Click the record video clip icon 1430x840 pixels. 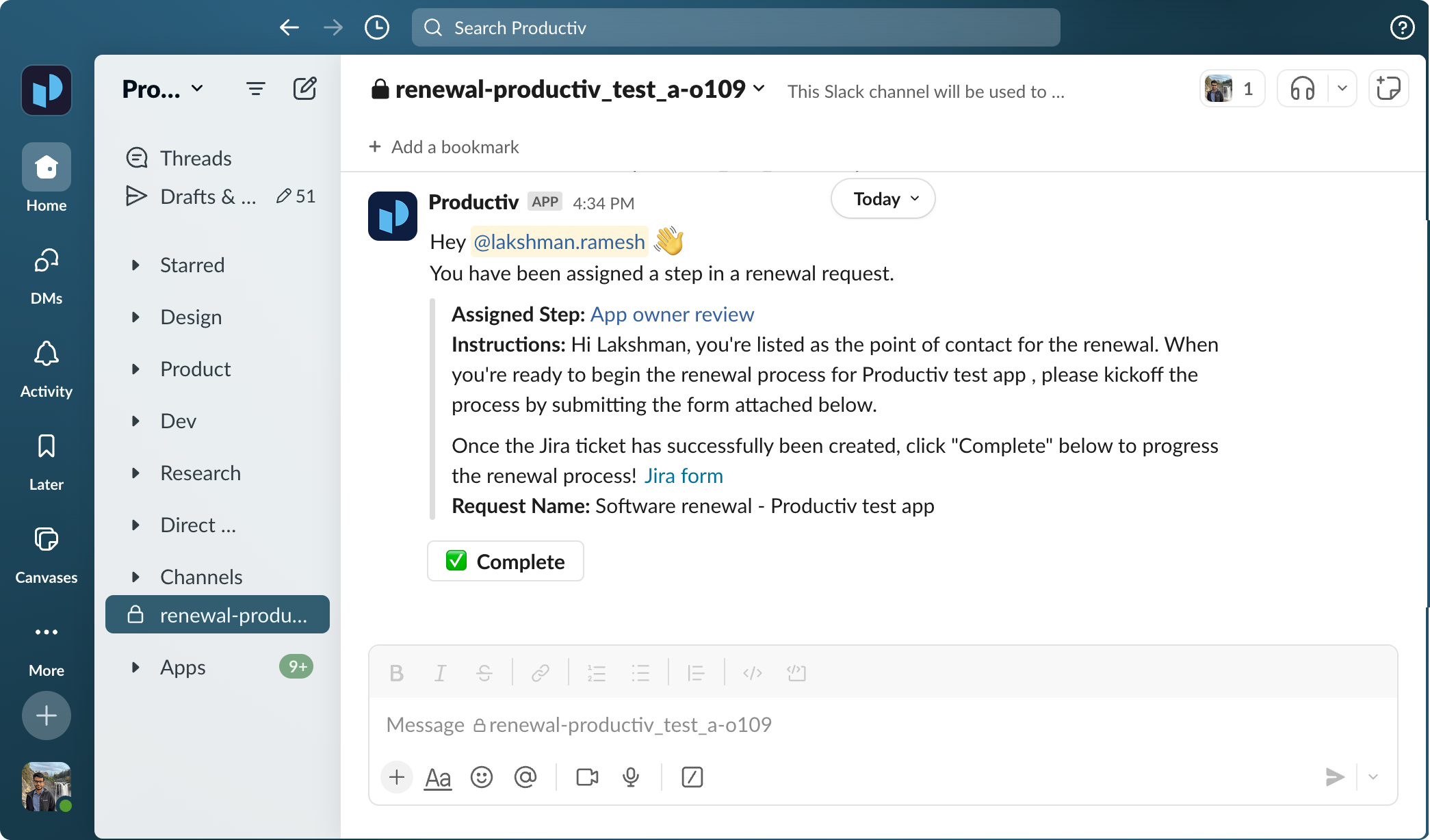(x=587, y=777)
